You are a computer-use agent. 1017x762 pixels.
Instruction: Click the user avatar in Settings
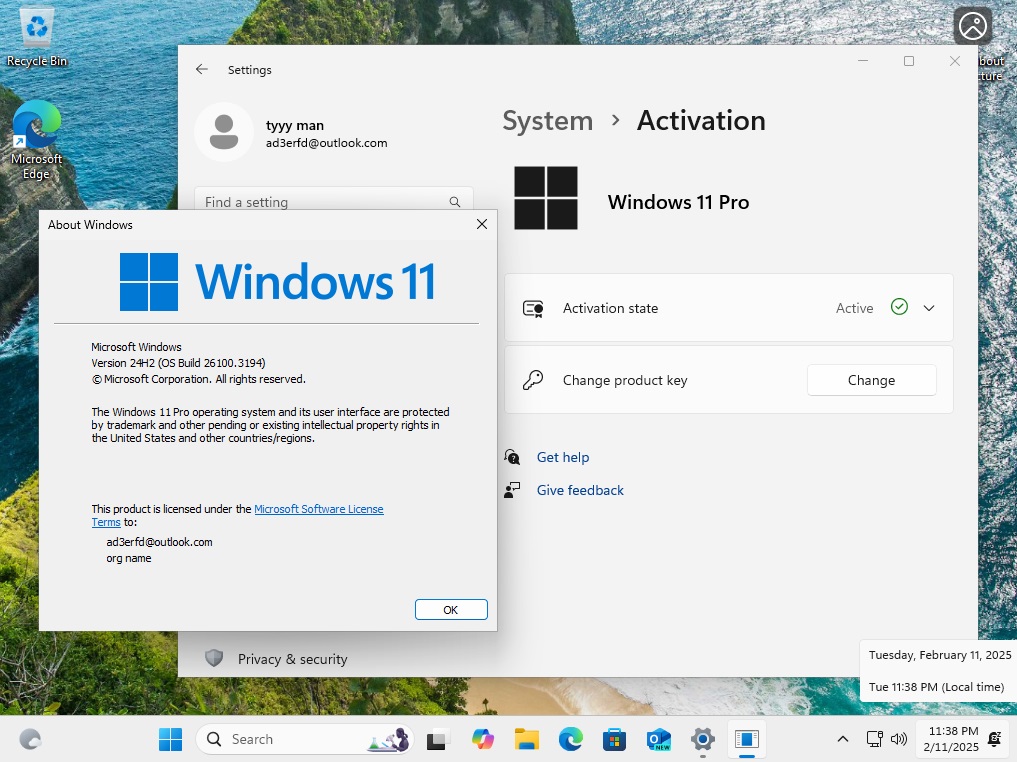pyautogui.click(x=224, y=132)
